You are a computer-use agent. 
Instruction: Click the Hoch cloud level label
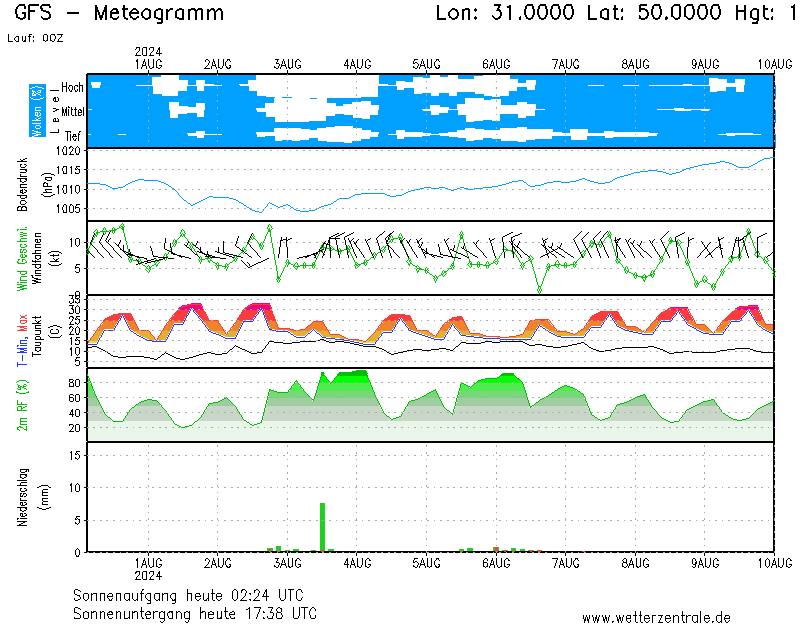[x=72, y=88]
